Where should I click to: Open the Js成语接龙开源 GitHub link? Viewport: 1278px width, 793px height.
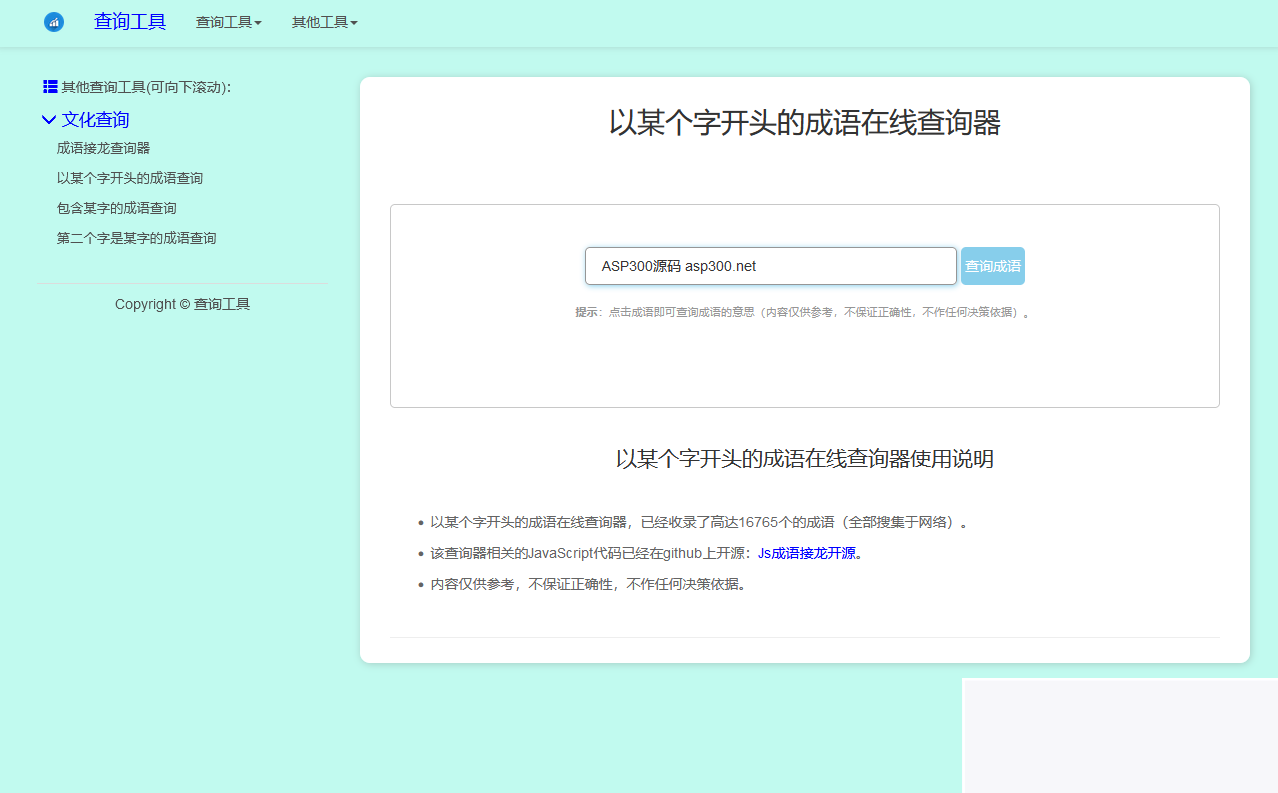[x=806, y=552]
